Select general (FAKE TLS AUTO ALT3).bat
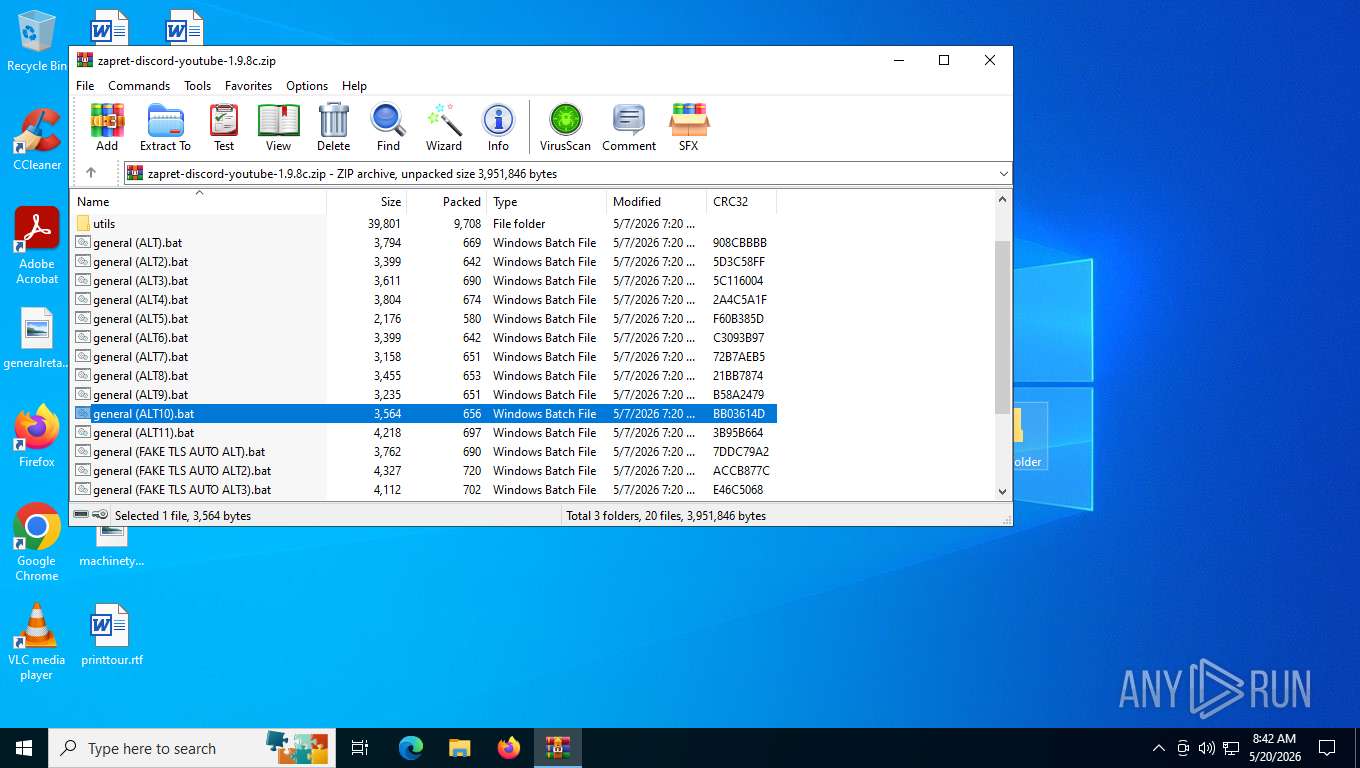Image resolution: width=1360 pixels, height=768 pixels. click(423, 490)
